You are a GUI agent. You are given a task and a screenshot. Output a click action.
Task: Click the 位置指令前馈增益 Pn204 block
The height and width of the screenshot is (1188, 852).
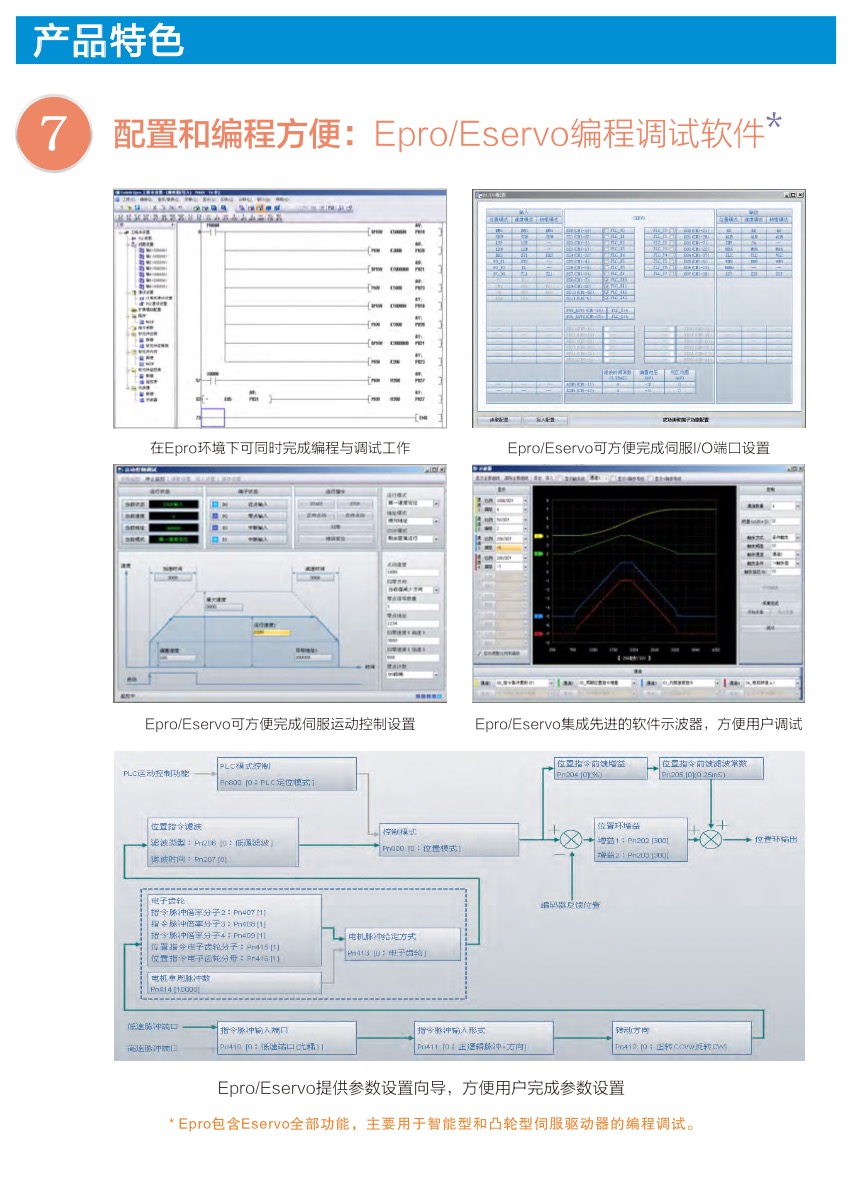click(601, 768)
